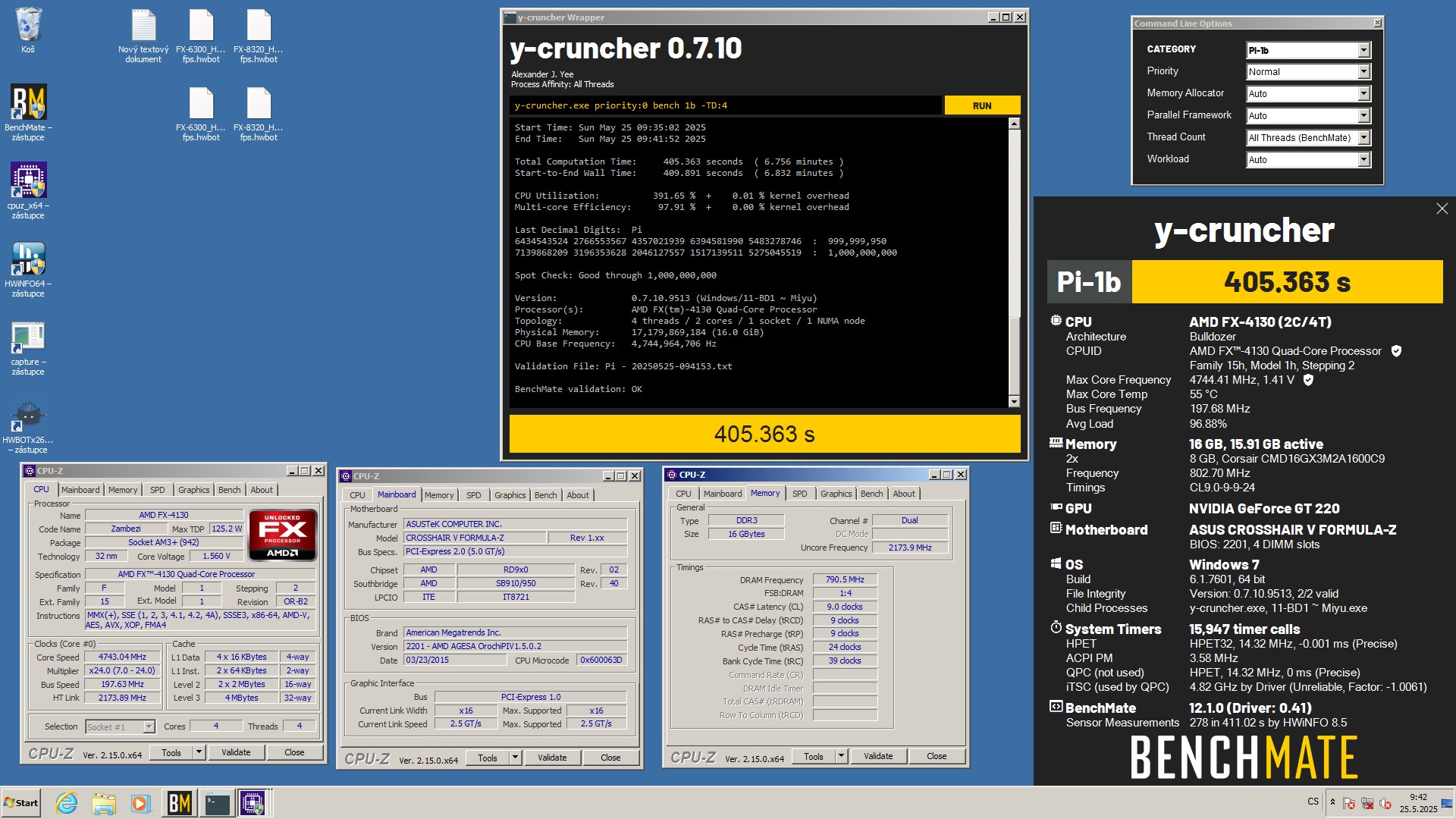Switch to Mainboard tab in first CPU-Z
This screenshot has height=819, width=1456.
point(80,490)
